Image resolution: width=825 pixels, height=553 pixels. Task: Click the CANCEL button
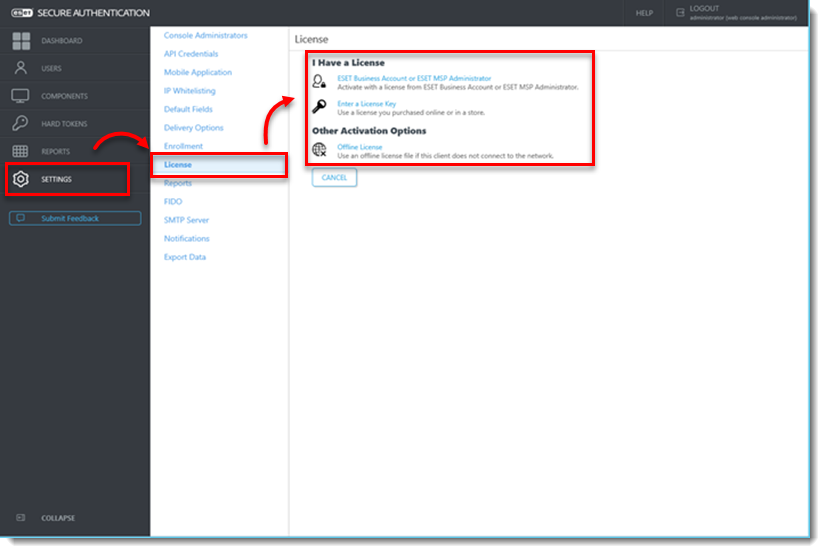334,177
